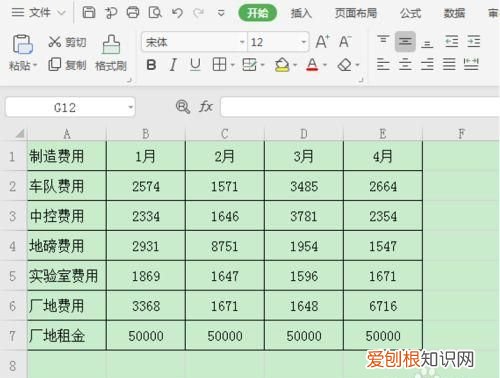Screen dimensions: 500x378
Task: Align text right
Action: pos(427,64)
